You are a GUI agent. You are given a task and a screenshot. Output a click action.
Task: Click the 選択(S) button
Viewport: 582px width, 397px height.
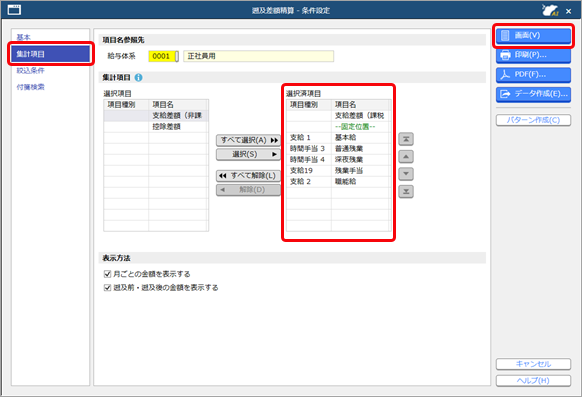(248, 154)
